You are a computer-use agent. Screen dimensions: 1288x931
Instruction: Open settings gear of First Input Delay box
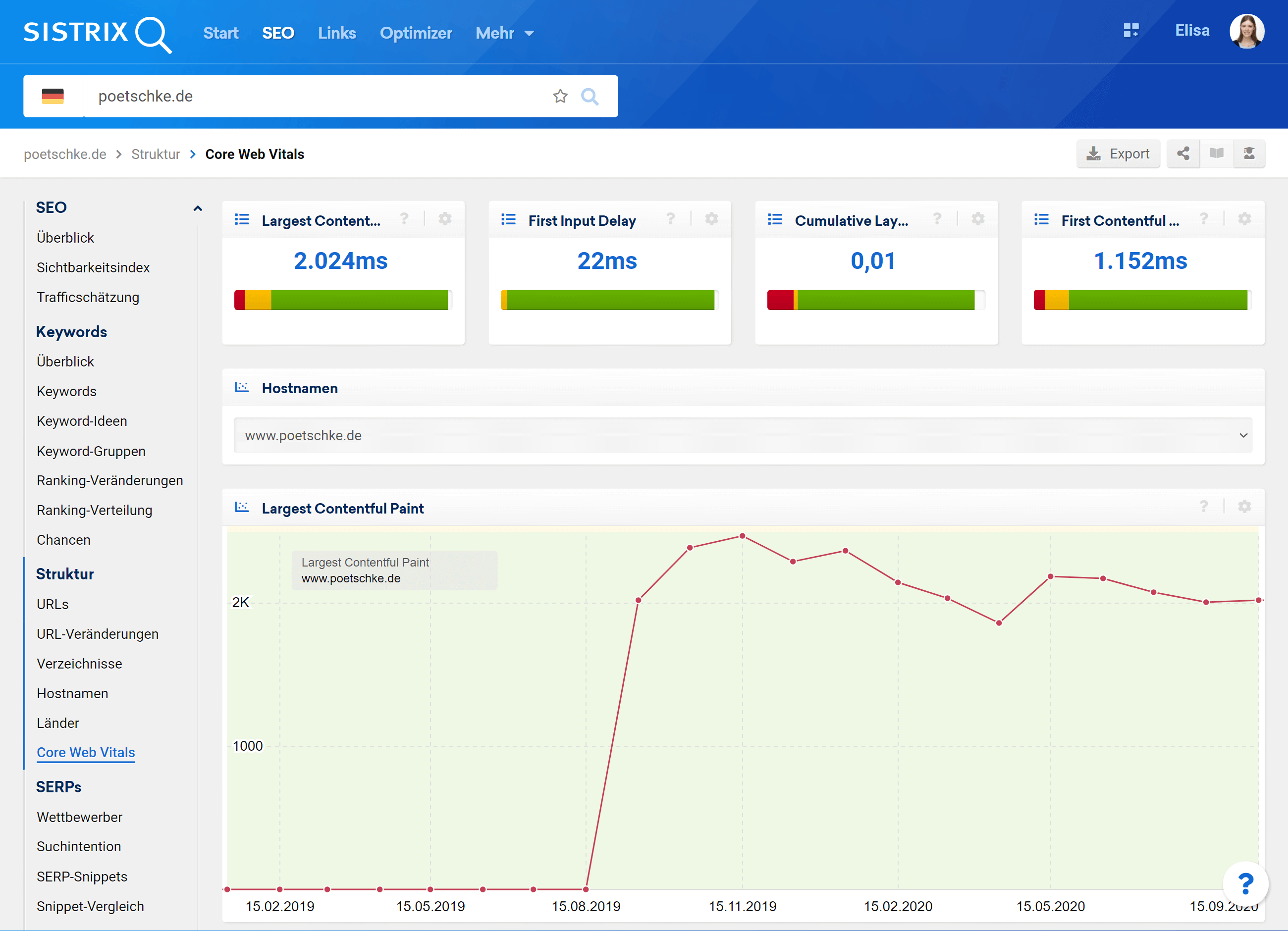coord(711,218)
